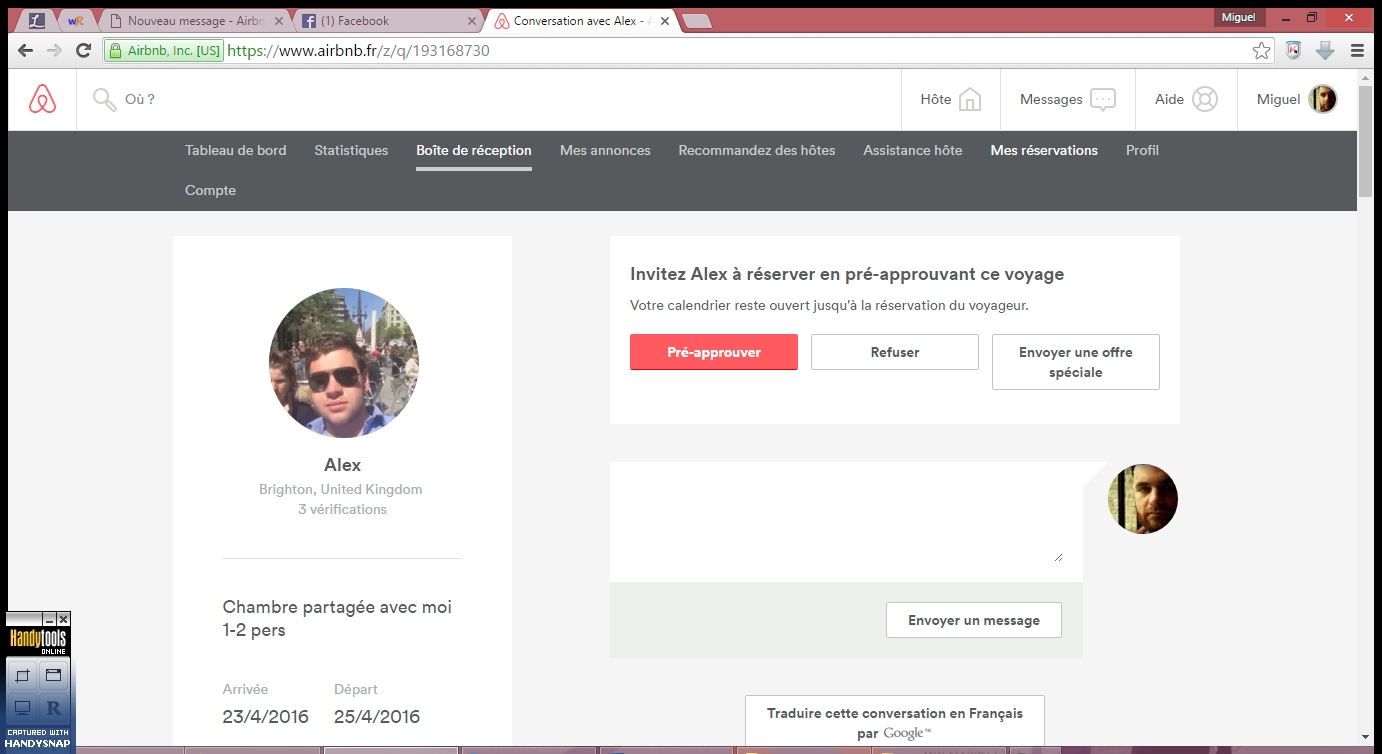1382x754 pixels.
Task: Click the Hôte house icon
Action: (969, 99)
